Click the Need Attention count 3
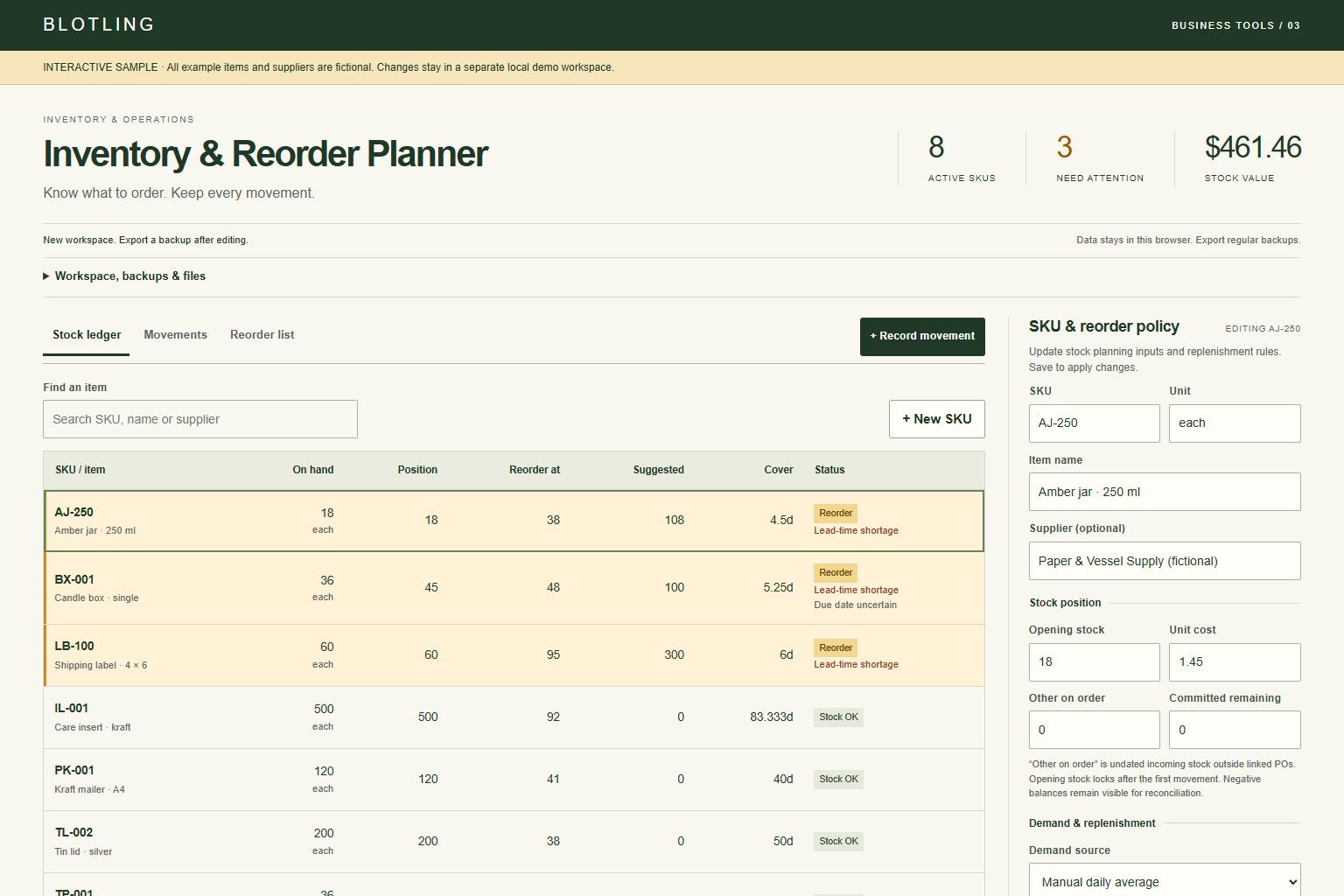Screen dimensions: 1344x896 pyautogui.click(x=1064, y=147)
